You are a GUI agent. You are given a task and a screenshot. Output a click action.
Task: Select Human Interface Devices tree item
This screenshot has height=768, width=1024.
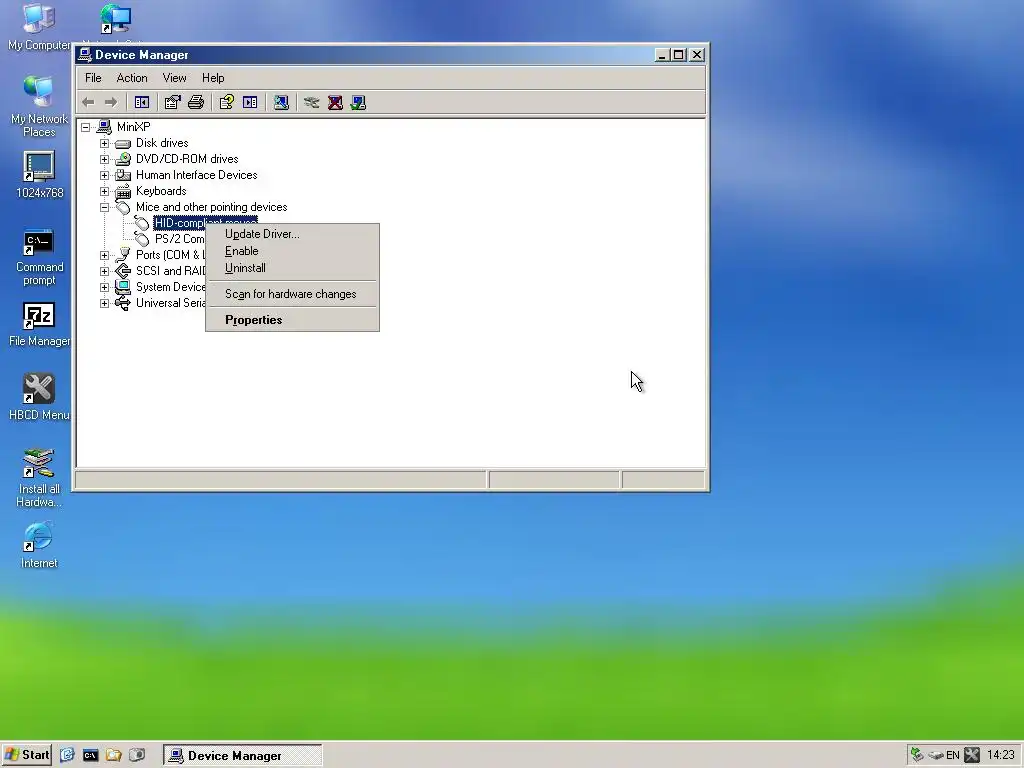197,175
